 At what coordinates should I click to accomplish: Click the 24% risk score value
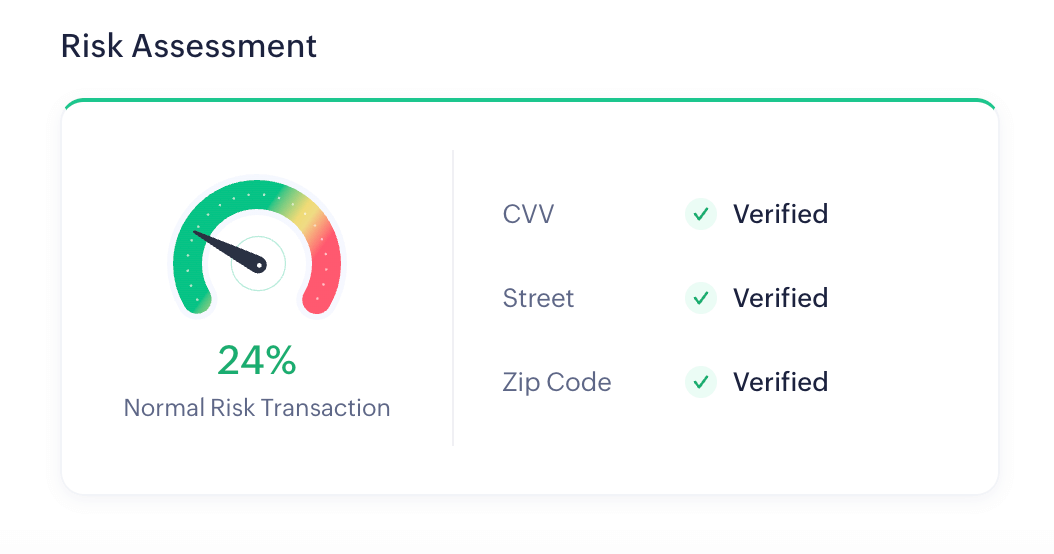[x=257, y=361]
